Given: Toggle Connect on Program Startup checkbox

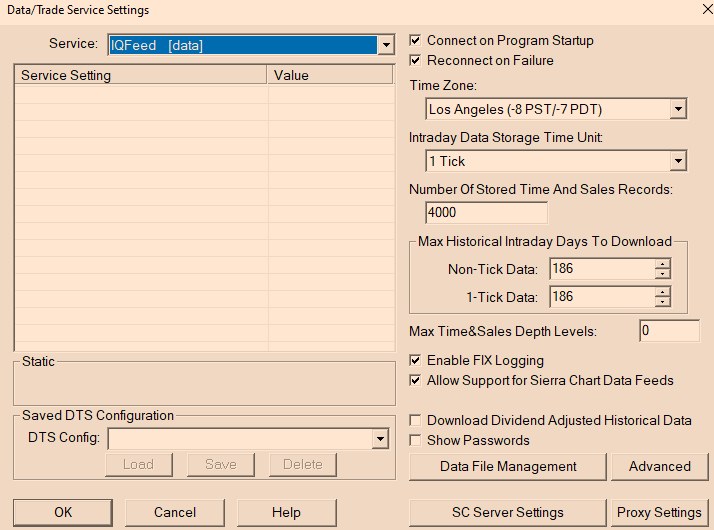Looking at the screenshot, I should pos(415,40).
